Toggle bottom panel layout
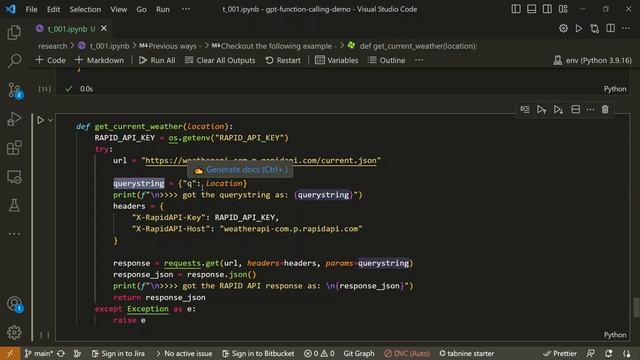This screenshot has height=360, width=640. (531, 9)
